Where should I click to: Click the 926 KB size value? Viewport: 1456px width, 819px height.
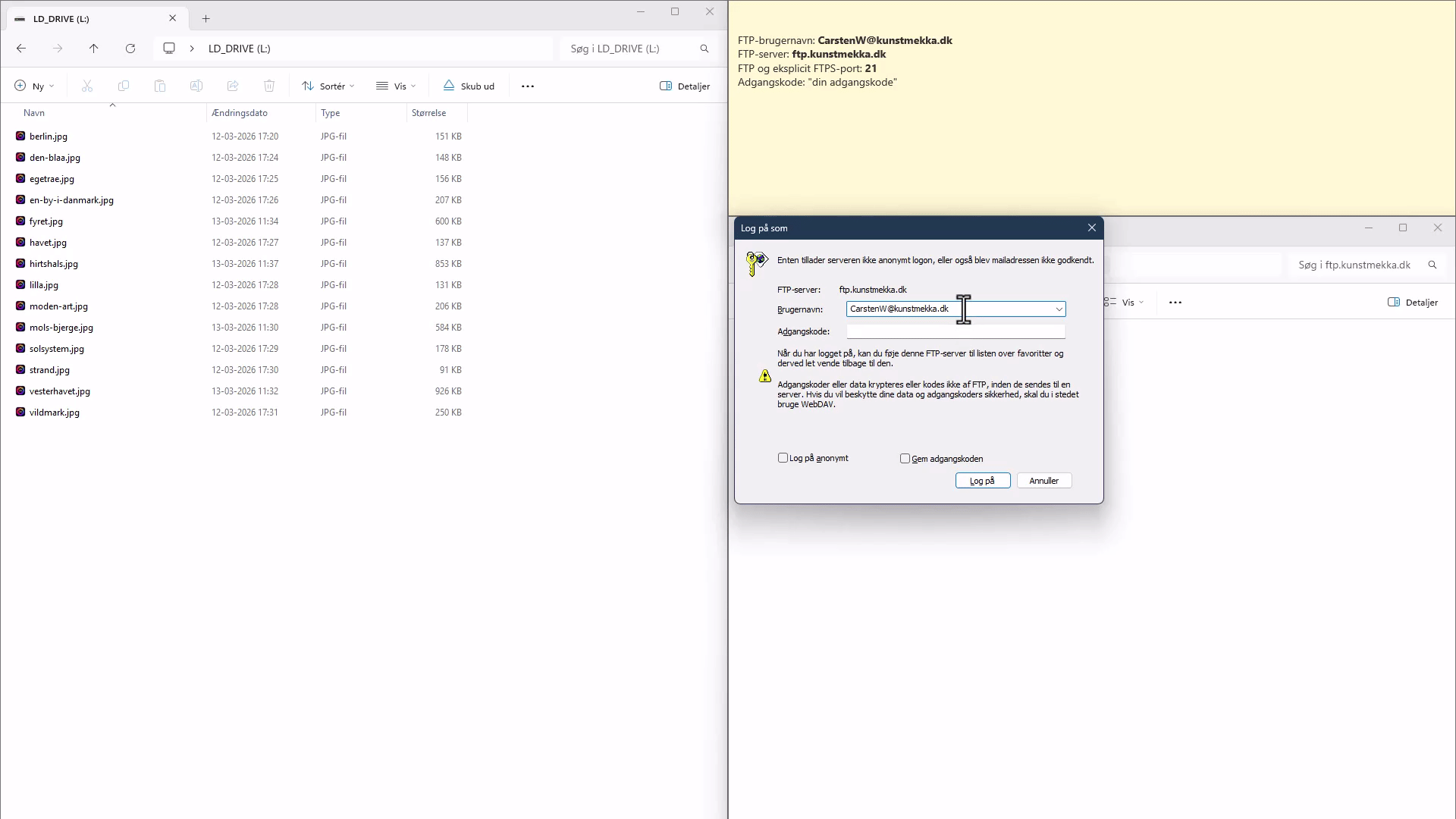[448, 391]
